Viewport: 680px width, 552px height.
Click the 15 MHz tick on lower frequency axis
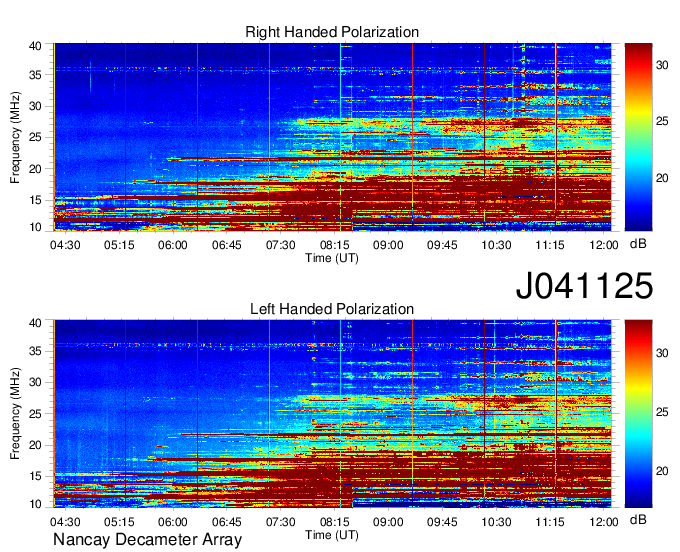[x=35, y=477]
